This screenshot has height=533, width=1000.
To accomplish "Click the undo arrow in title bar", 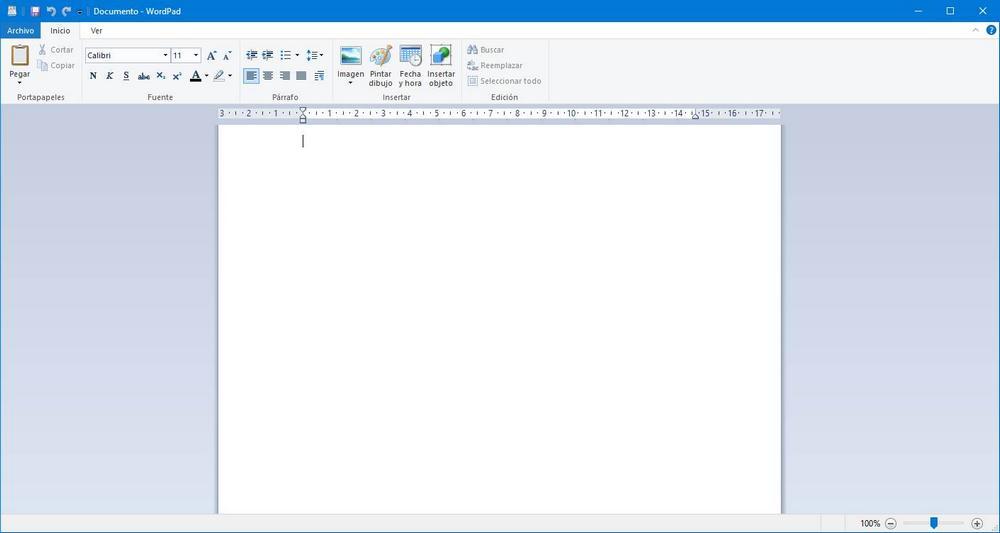I will point(51,11).
